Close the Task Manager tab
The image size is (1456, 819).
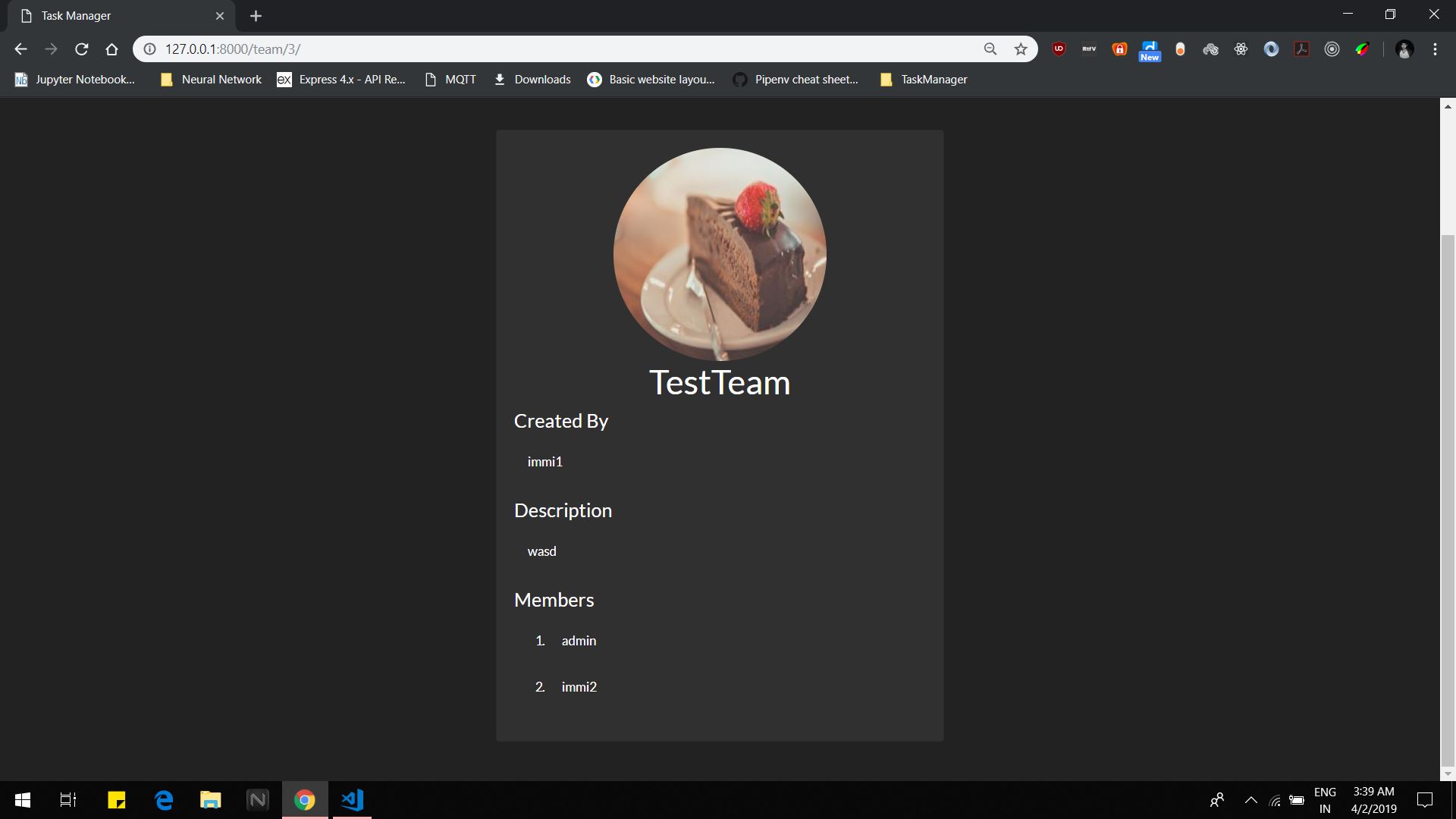click(220, 16)
